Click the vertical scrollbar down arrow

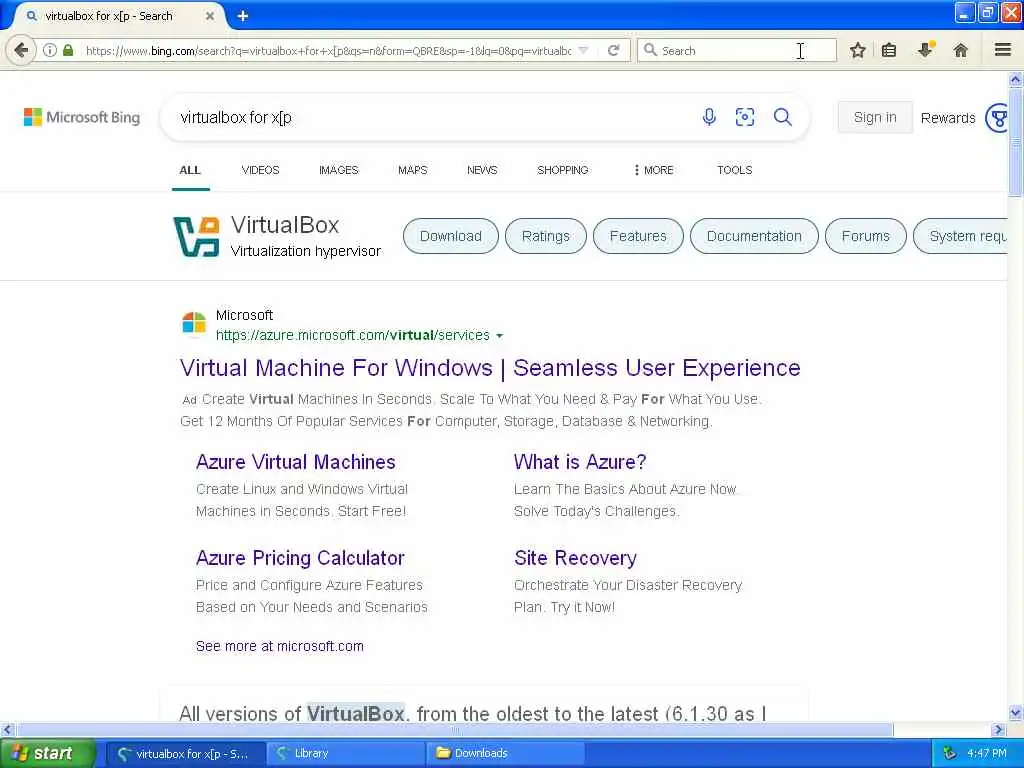[x=1016, y=713]
